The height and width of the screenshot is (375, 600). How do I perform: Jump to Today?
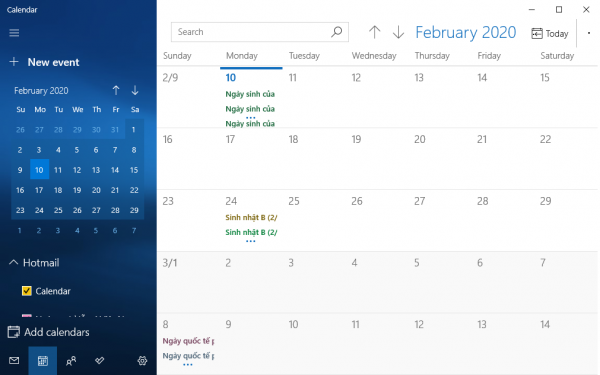549,34
